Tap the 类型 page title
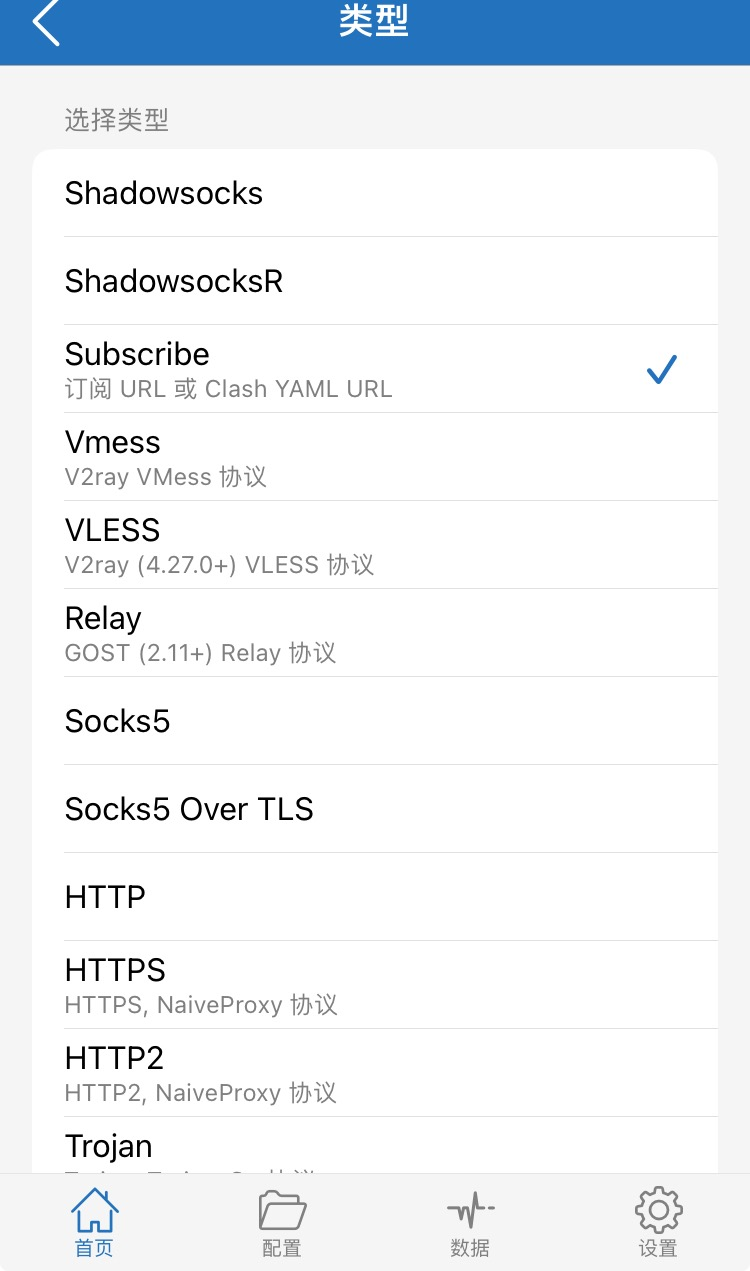750x1271 pixels. click(x=374, y=22)
